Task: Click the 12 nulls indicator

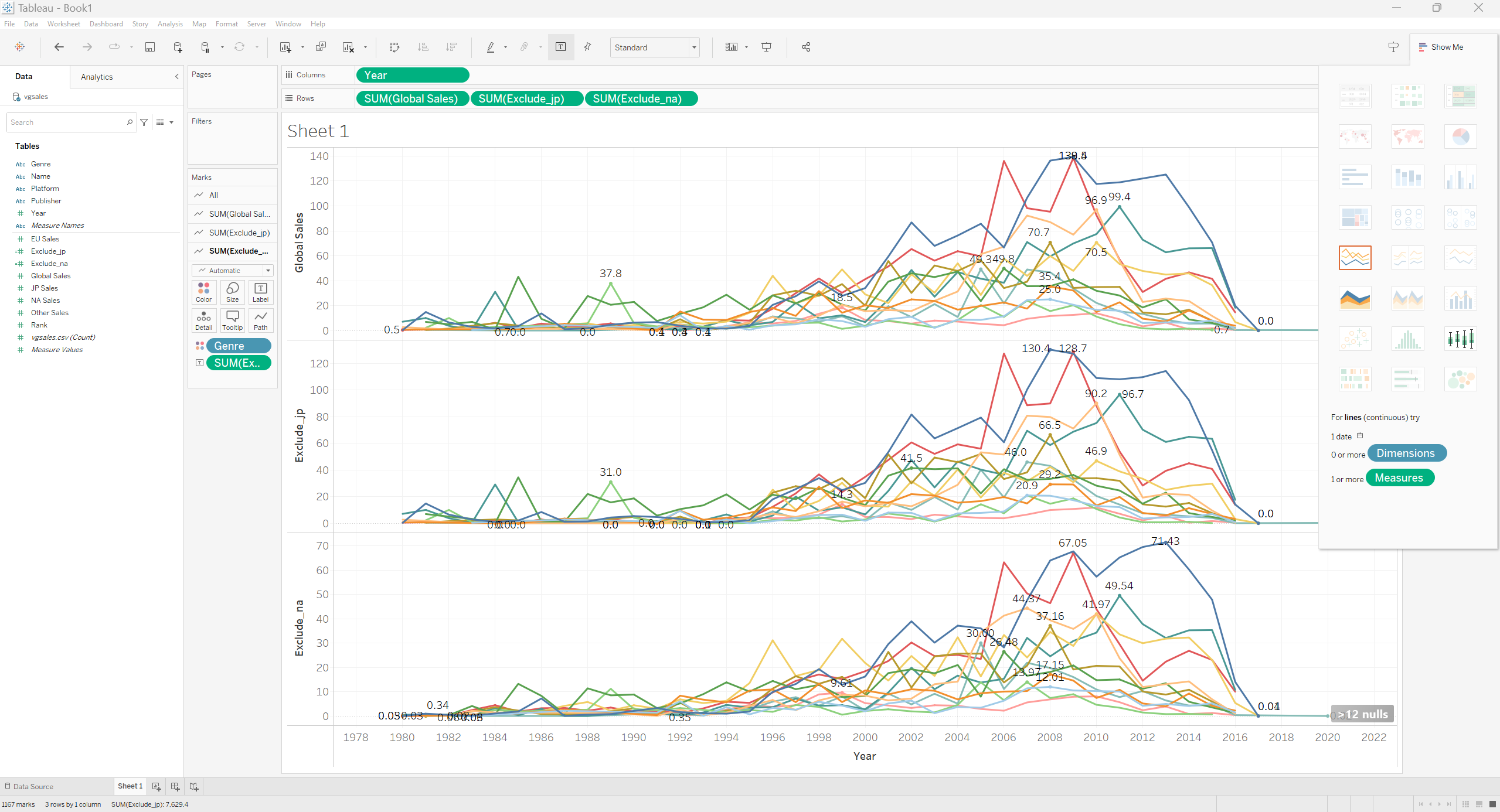Action: (1362, 714)
